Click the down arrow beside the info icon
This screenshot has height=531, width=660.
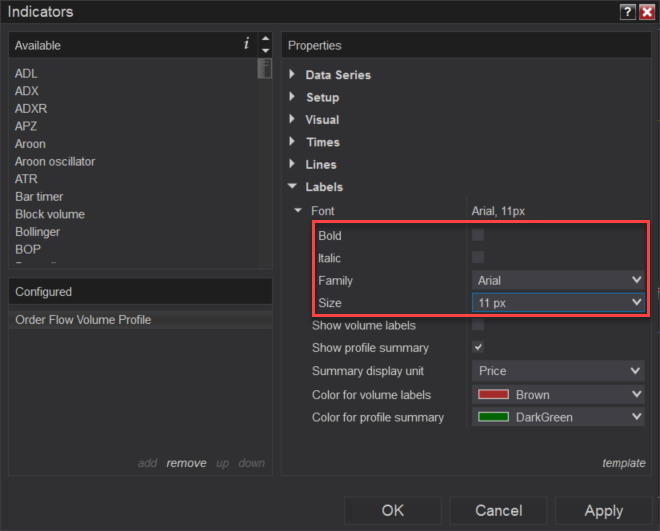tap(265, 50)
